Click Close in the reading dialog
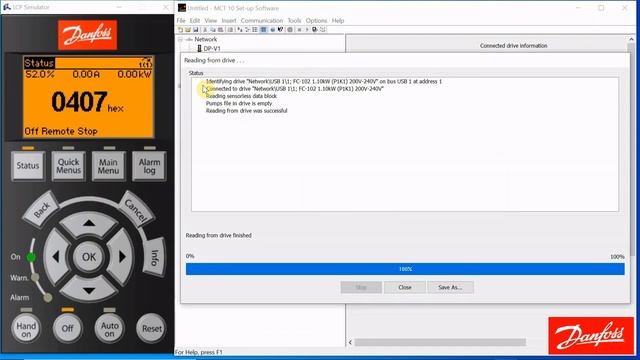The height and width of the screenshot is (360, 640). [x=404, y=287]
